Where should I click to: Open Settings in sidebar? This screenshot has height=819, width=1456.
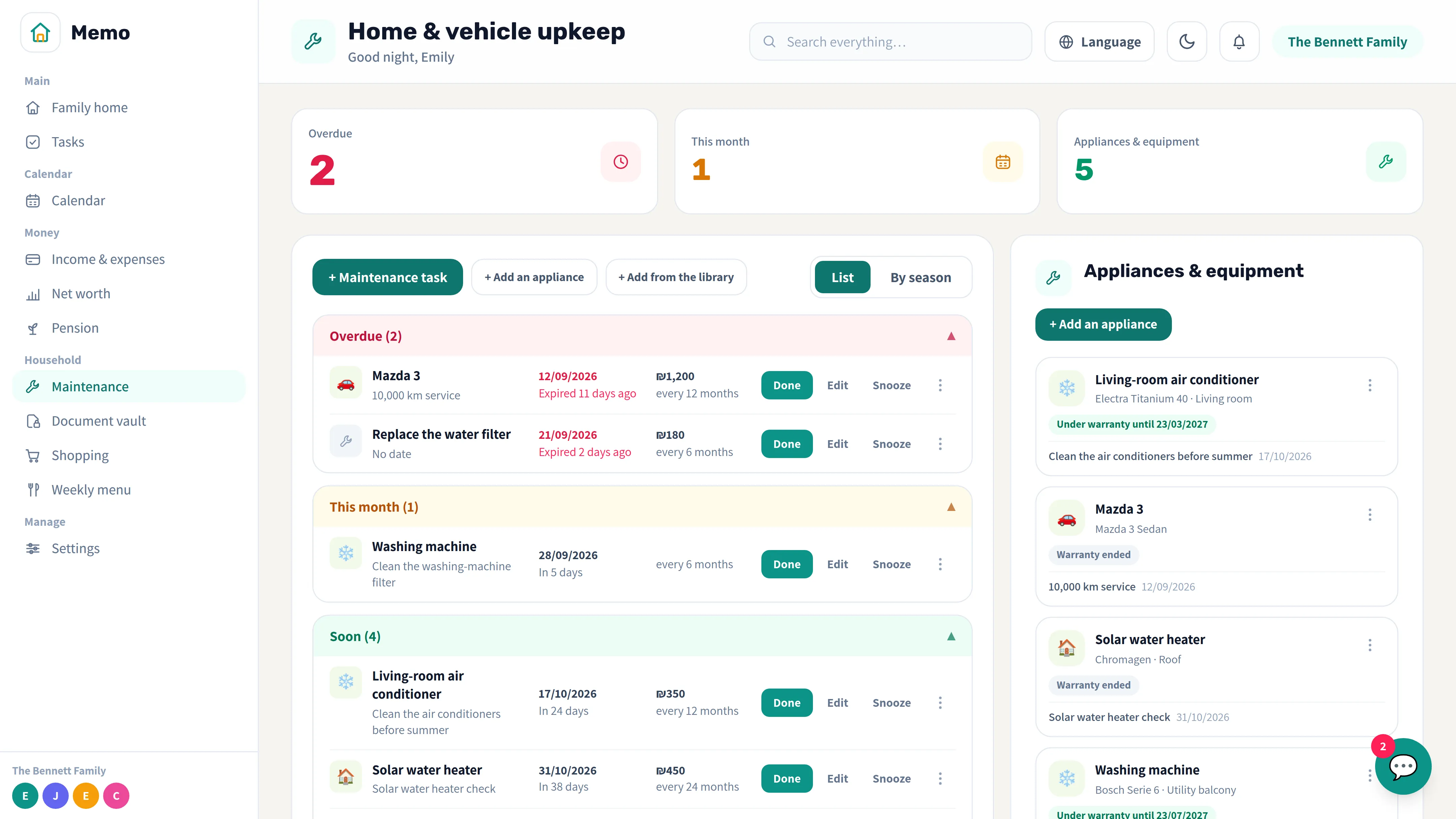(129, 548)
